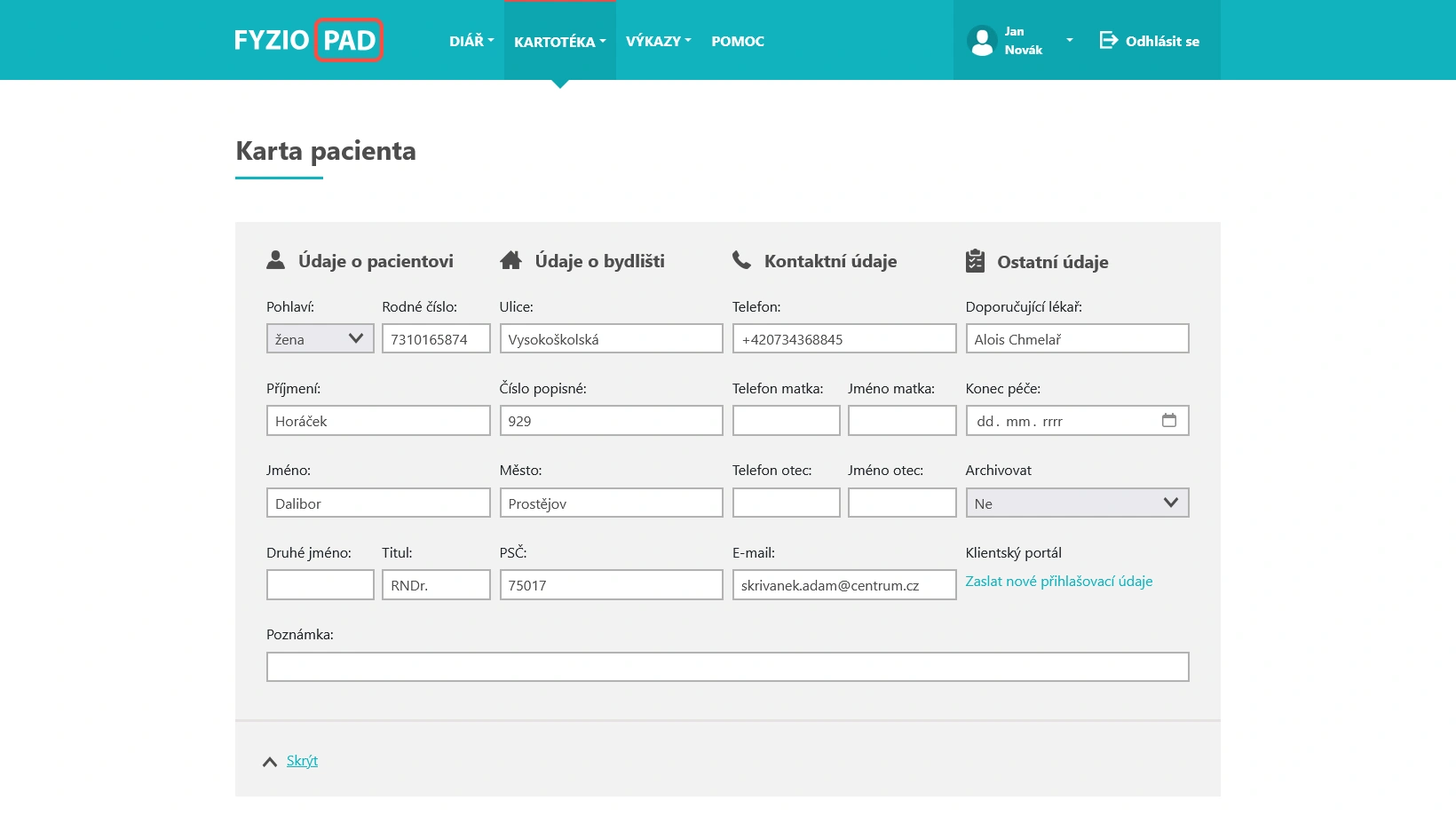The width and height of the screenshot is (1456, 816).
Task: Click the user avatar icon for Jan Novák
Action: pyautogui.click(x=982, y=40)
